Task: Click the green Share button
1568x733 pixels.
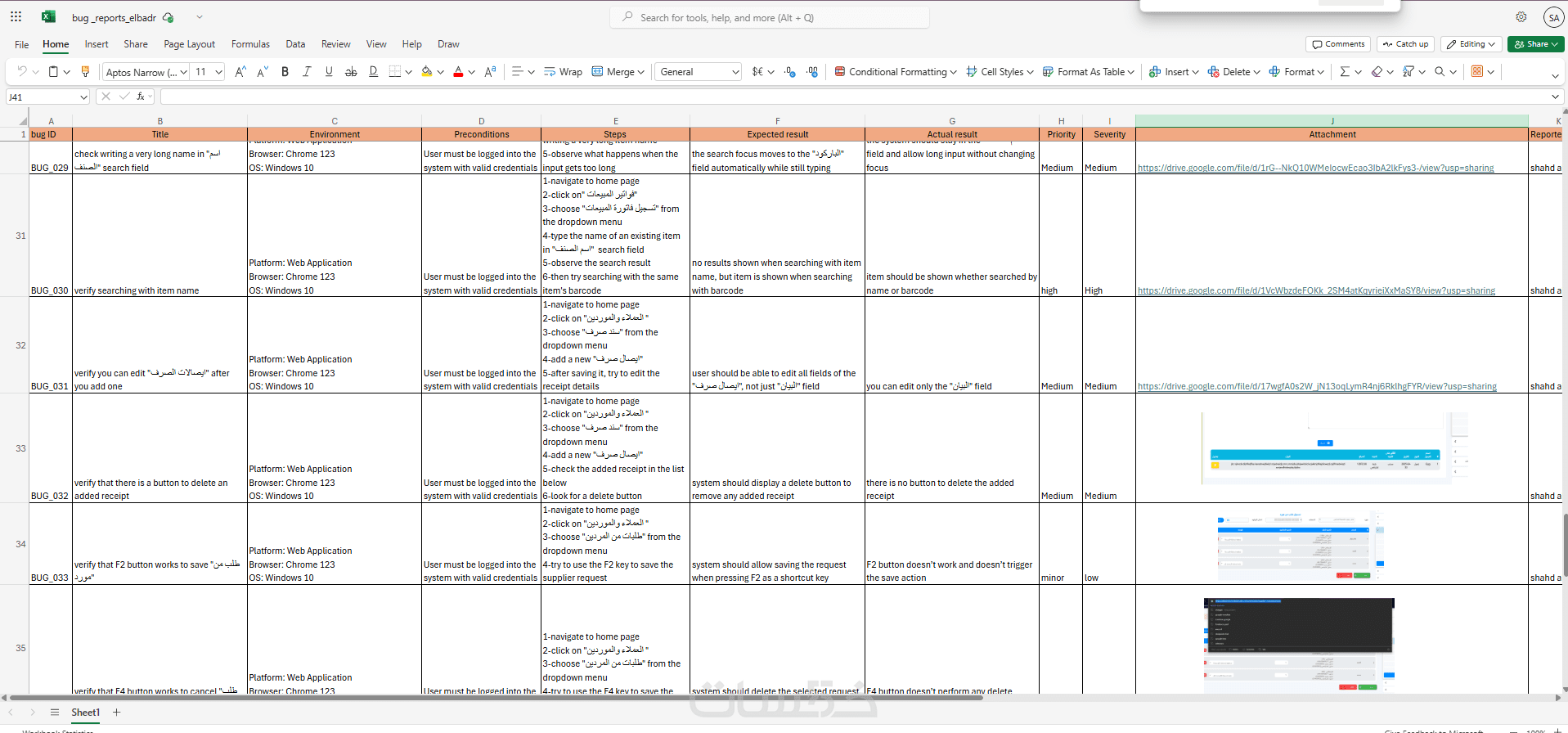Action: [1535, 44]
